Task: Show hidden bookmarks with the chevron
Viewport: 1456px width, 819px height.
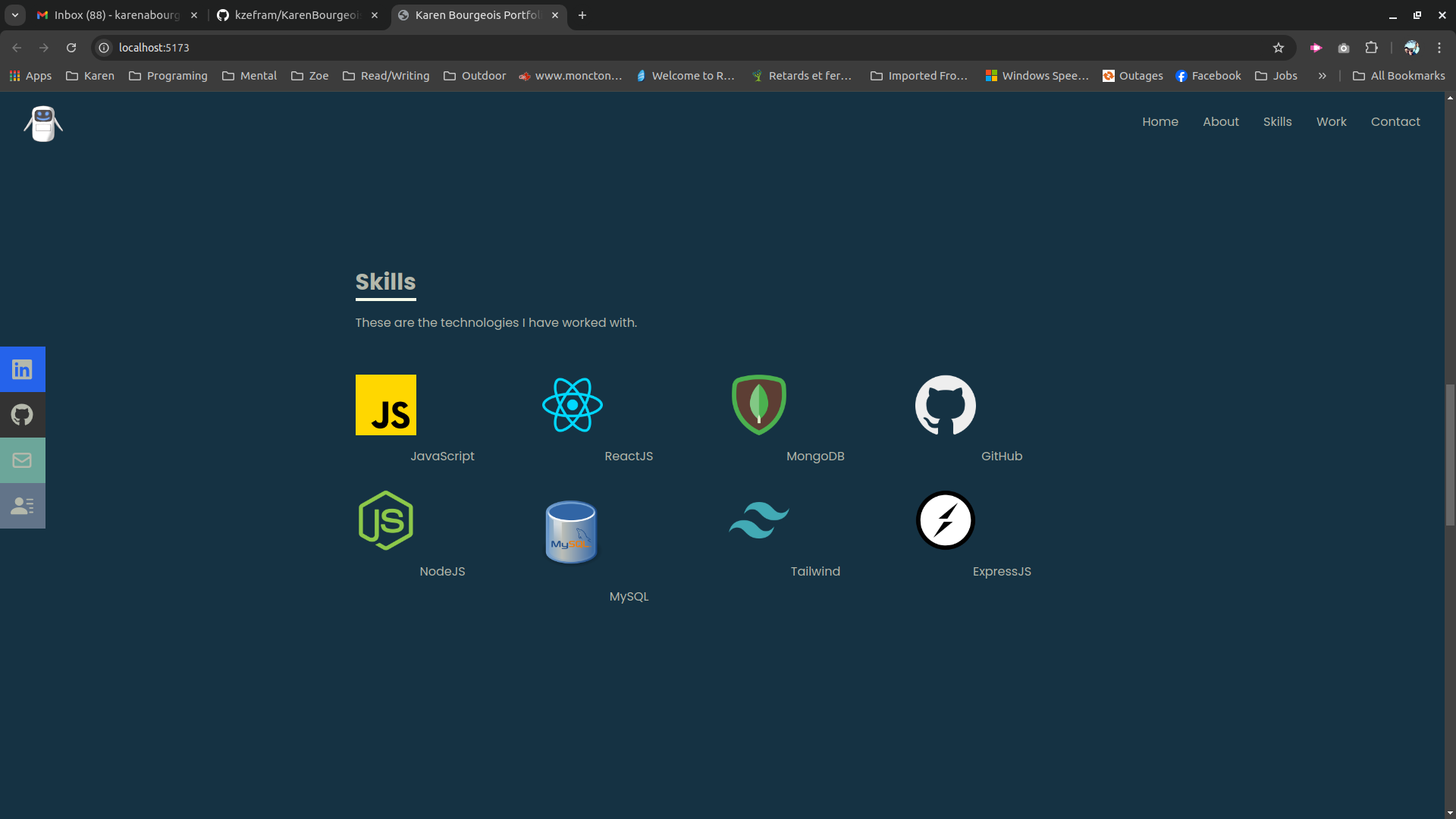Action: pyautogui.click(x=1323, y=76)
